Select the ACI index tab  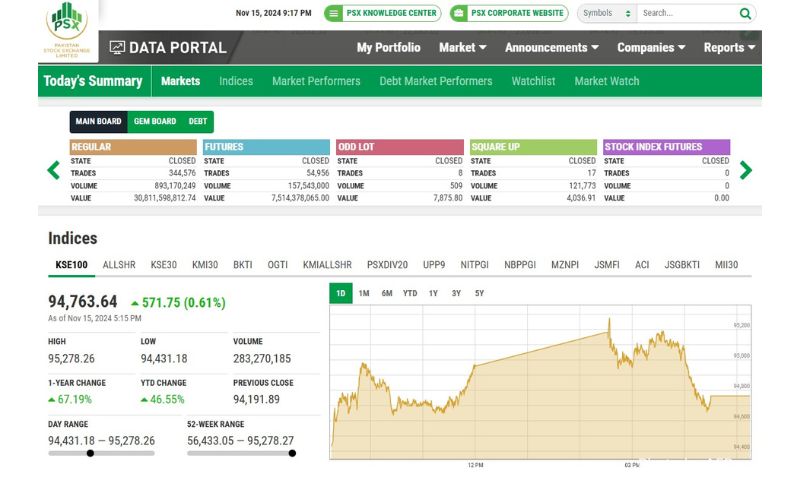642,265
